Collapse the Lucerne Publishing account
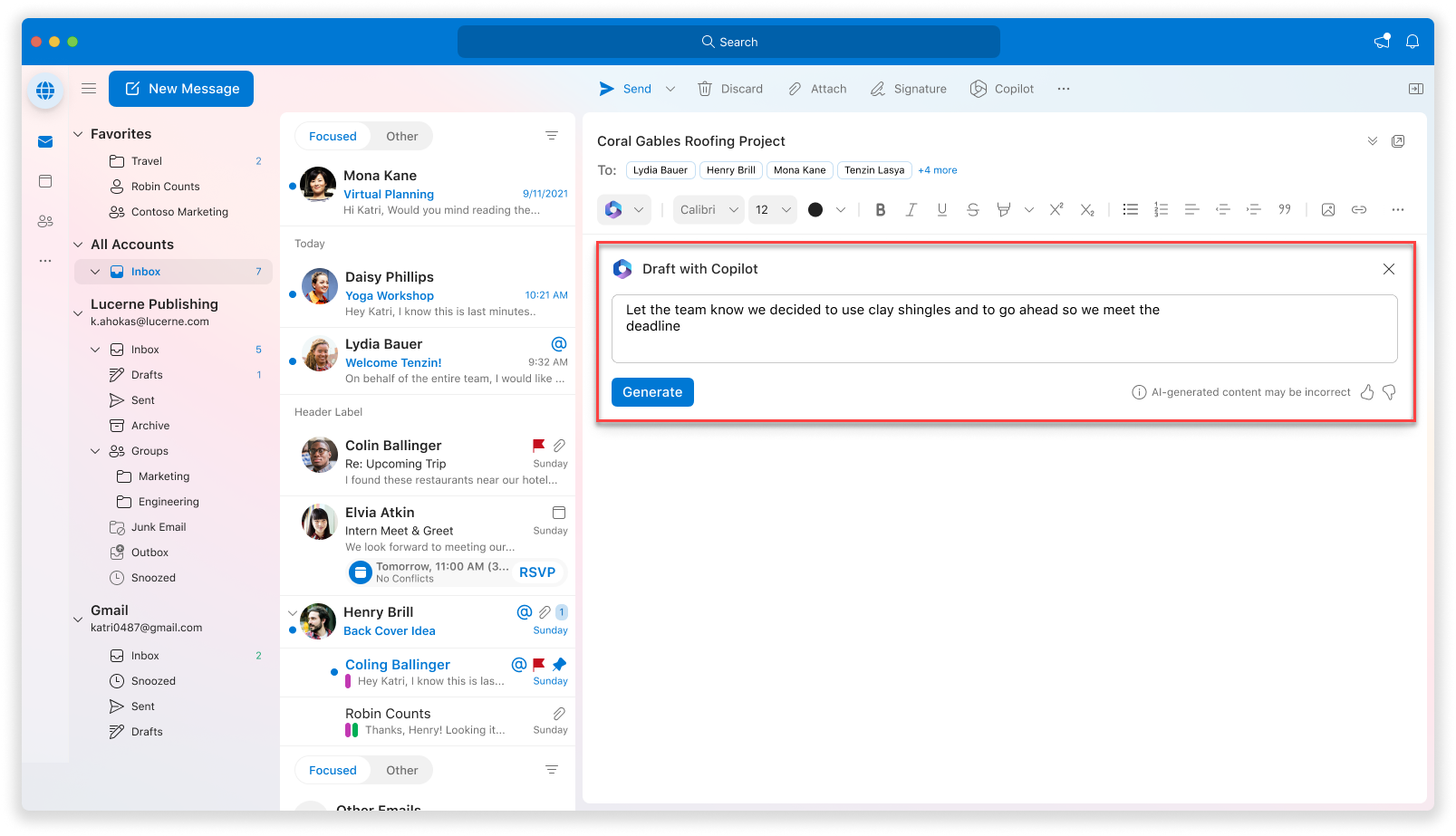This screenshot has width=1456, height=836. click(78, 312)
